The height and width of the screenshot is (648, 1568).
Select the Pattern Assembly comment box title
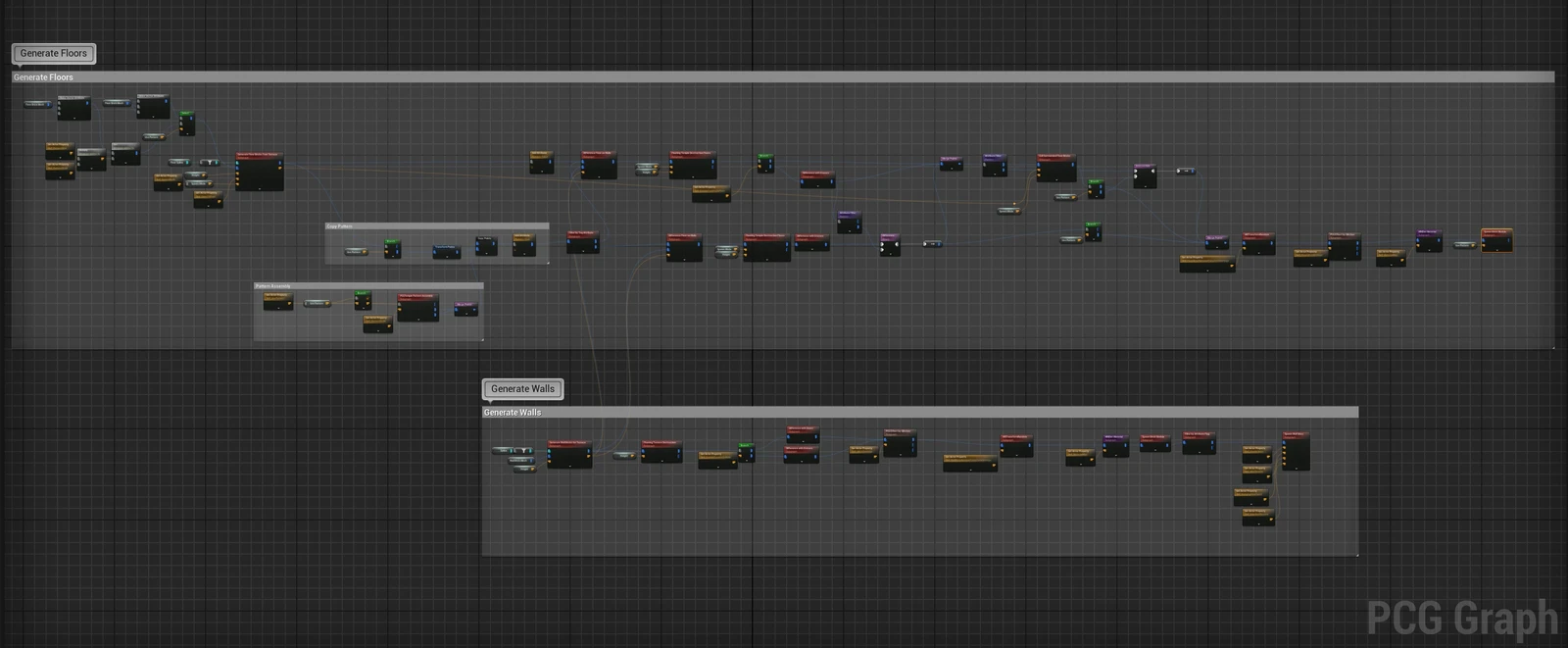coord(272,286)
